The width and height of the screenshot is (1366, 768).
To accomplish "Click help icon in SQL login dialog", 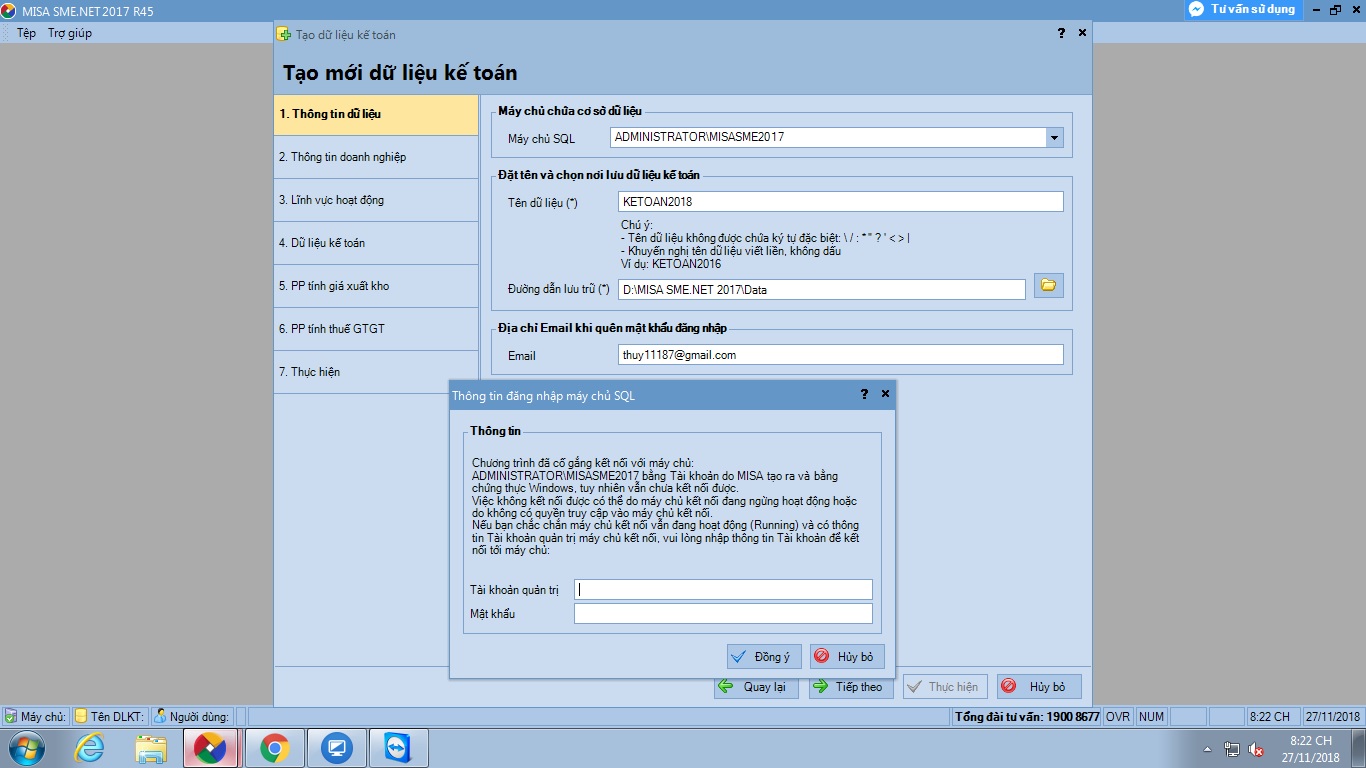I will (x=865, y=395).
